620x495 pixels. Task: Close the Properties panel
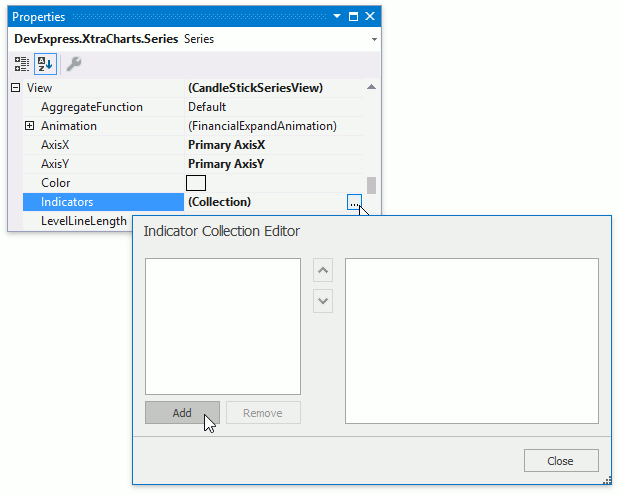coord(370,16)
